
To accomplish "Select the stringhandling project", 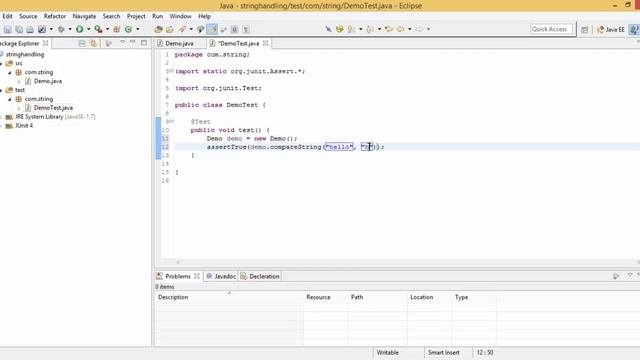I will click(x=24, y=54).
